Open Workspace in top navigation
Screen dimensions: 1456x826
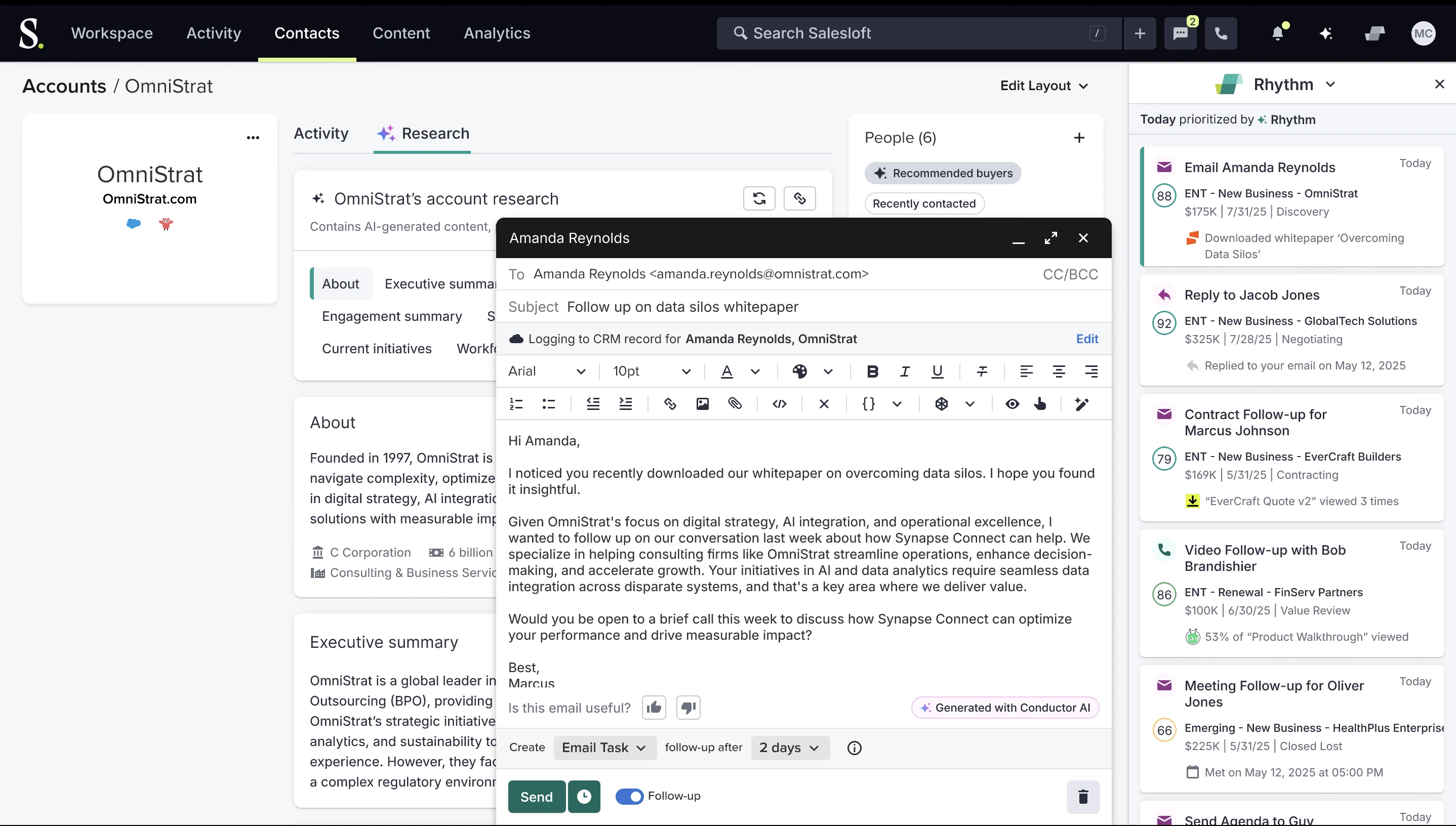click(112, 33)
